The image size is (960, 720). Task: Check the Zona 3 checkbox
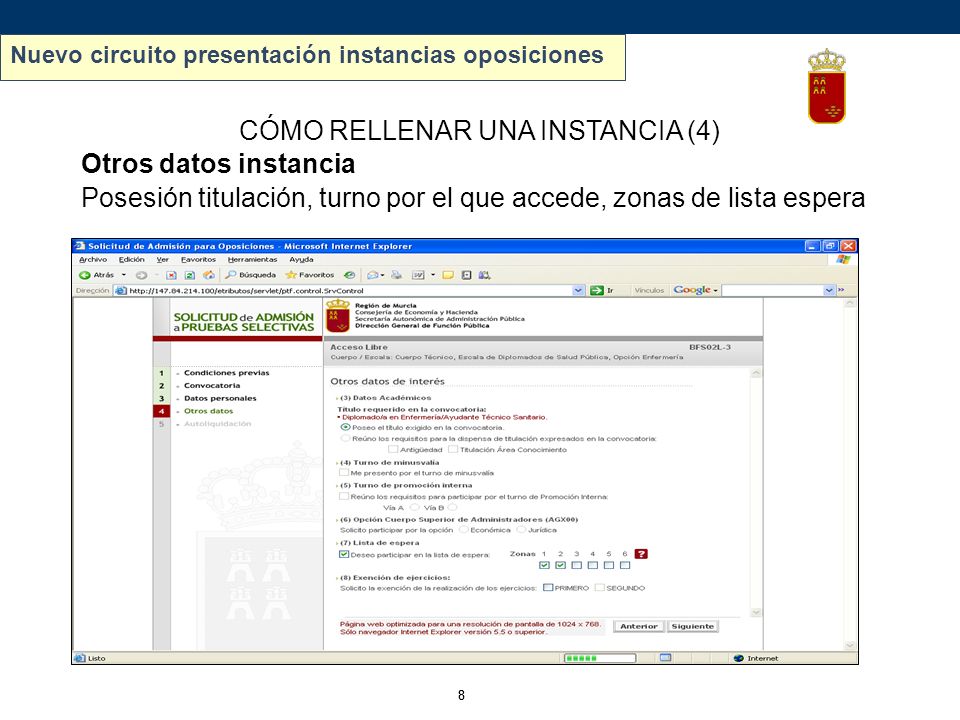(x=577, y=565)
